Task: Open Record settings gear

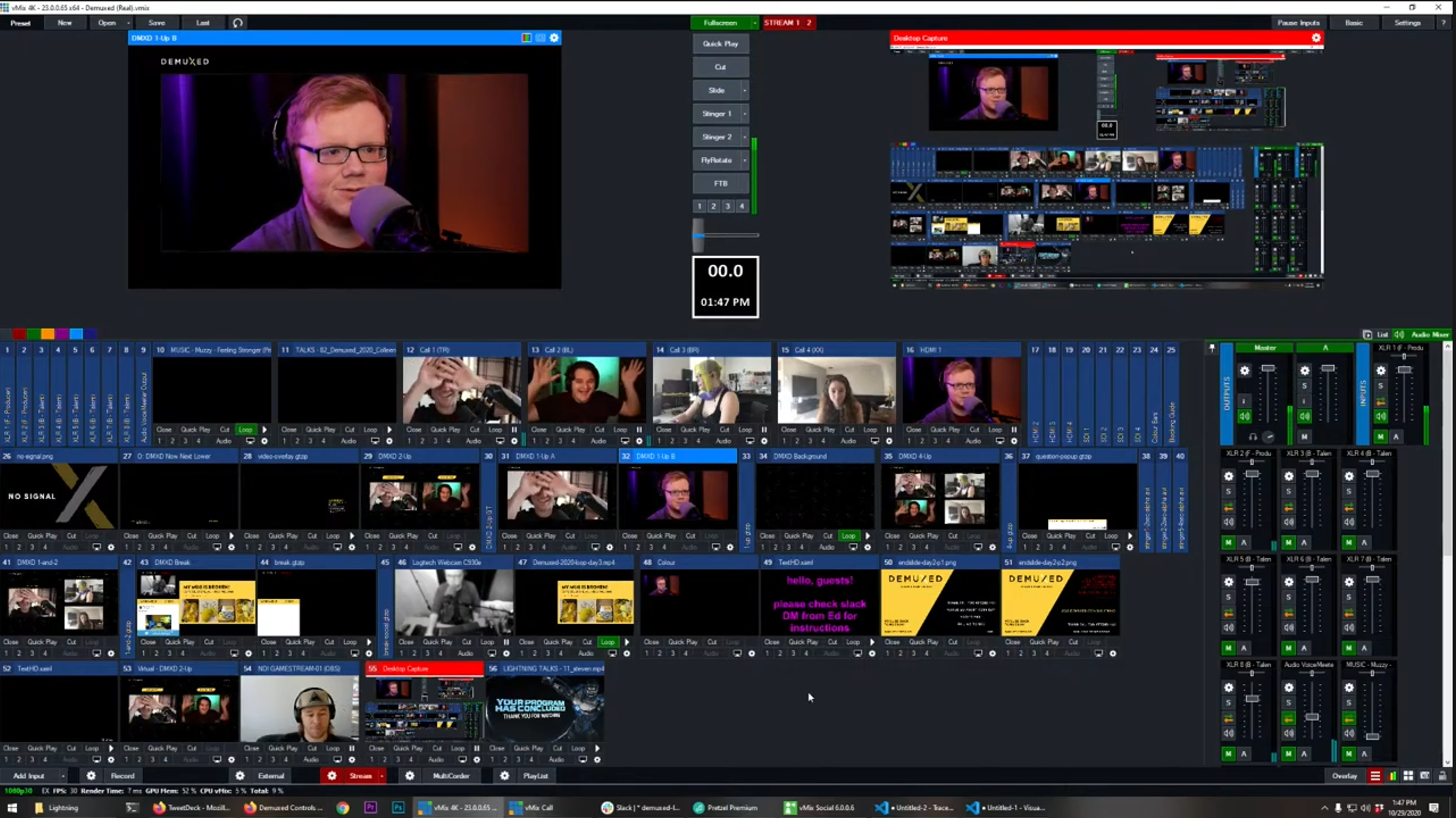Action: (x=91, y=776)
